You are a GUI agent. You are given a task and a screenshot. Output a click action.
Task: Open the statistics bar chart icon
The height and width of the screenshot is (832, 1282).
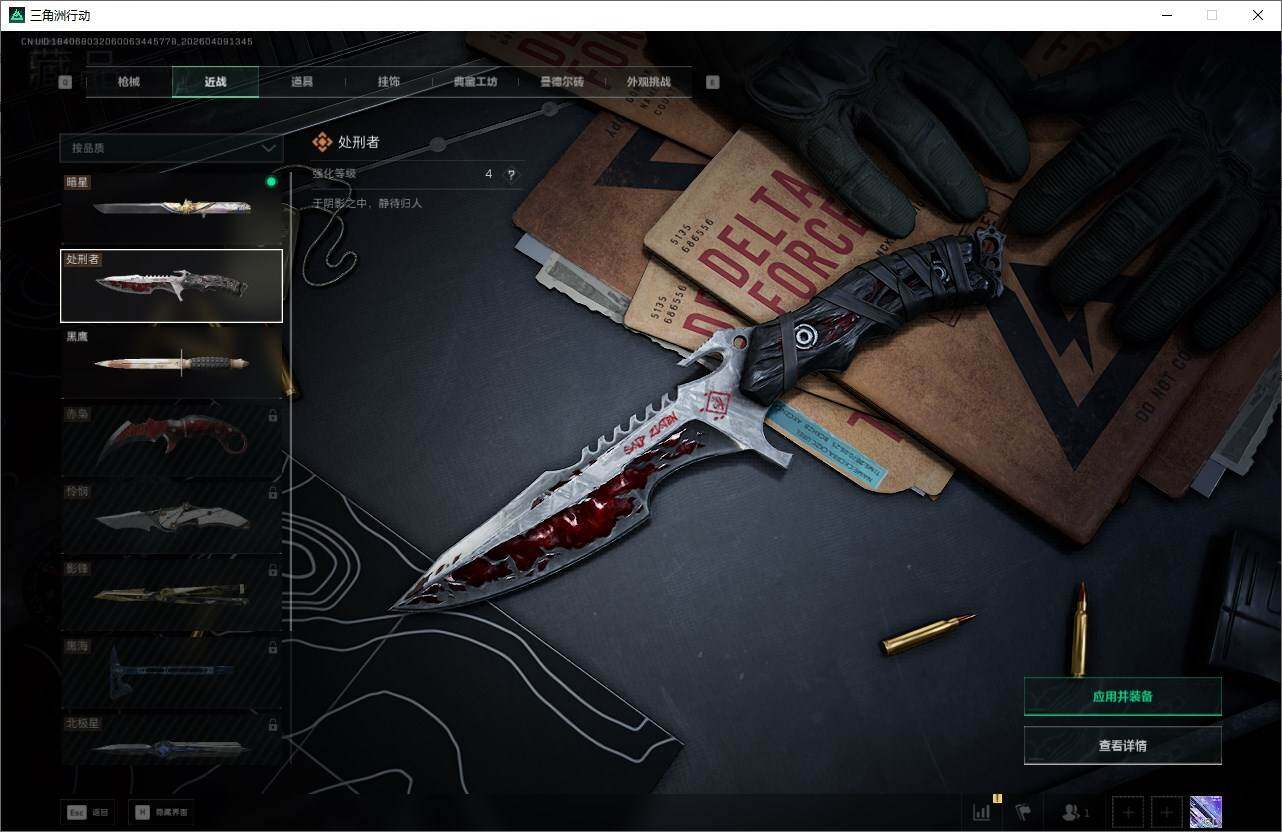click(981, 812)
